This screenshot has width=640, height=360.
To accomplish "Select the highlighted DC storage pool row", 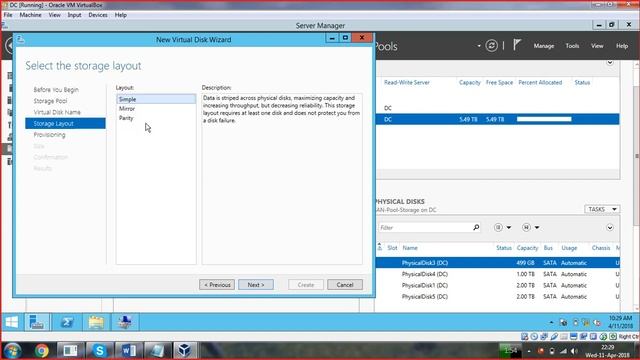I will point(497,119).
